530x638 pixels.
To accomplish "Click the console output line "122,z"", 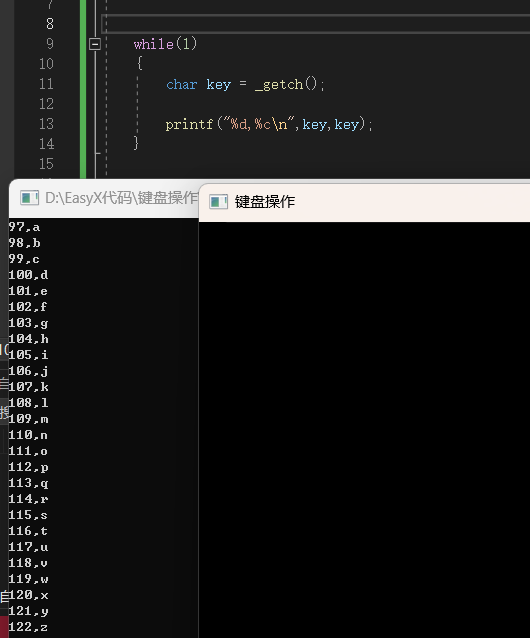I will click(28, 627).
